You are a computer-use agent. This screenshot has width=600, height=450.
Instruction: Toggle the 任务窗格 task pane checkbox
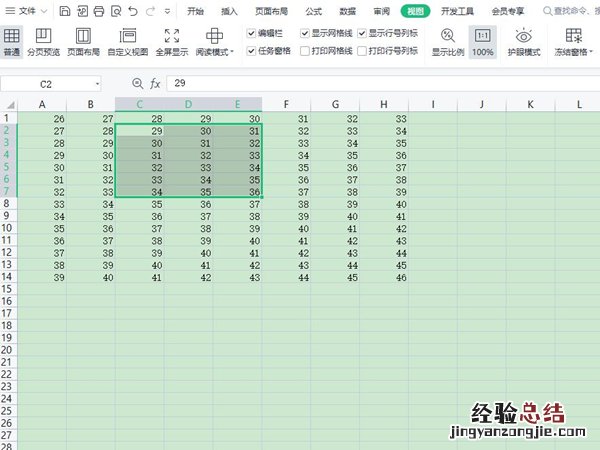tap(251, 50)
